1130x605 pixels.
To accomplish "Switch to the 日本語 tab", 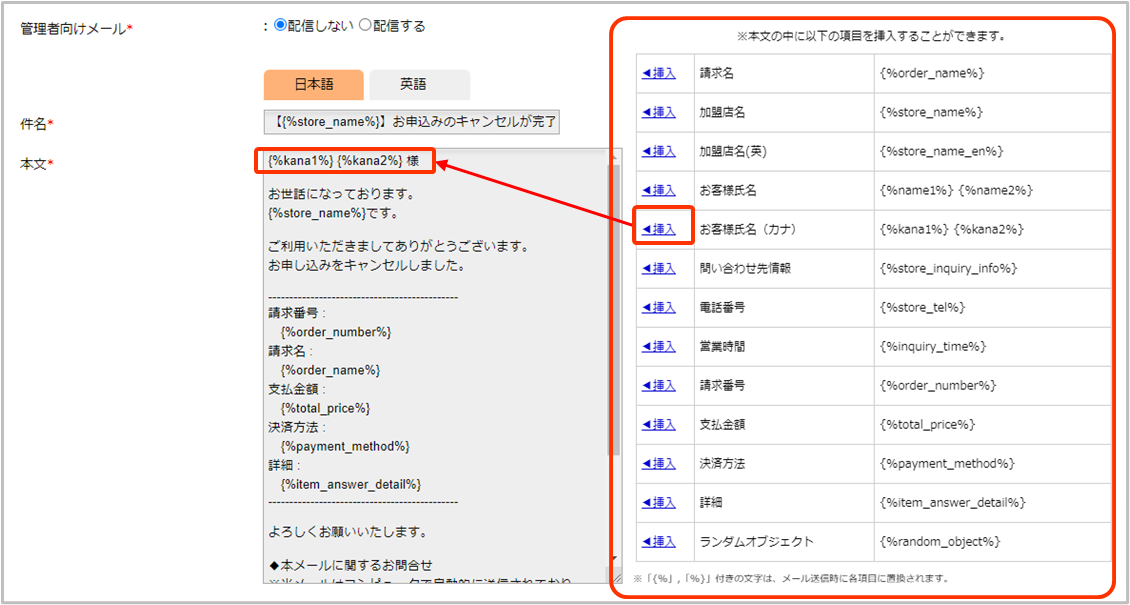I will [313, 85].
